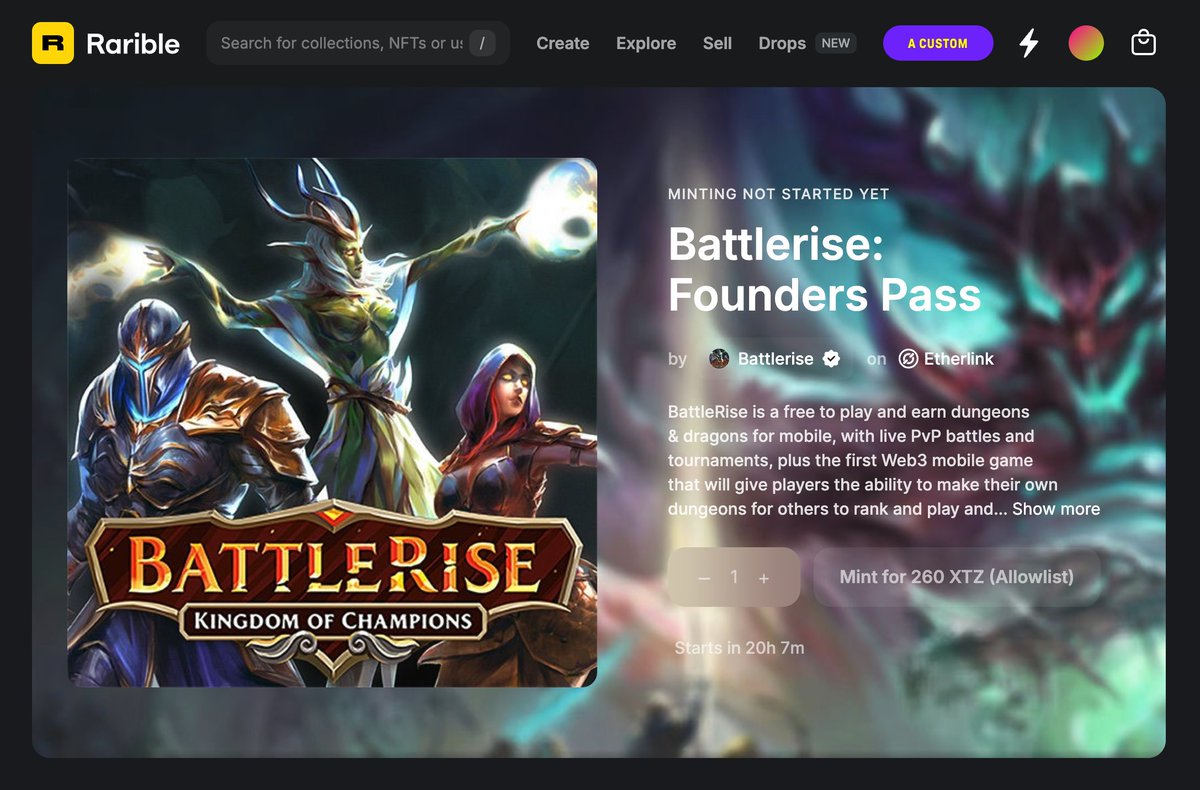Click the Etherlink chain logo icon
The height and width of the screenshot is (790, 1200).
(x=908, y=359)
